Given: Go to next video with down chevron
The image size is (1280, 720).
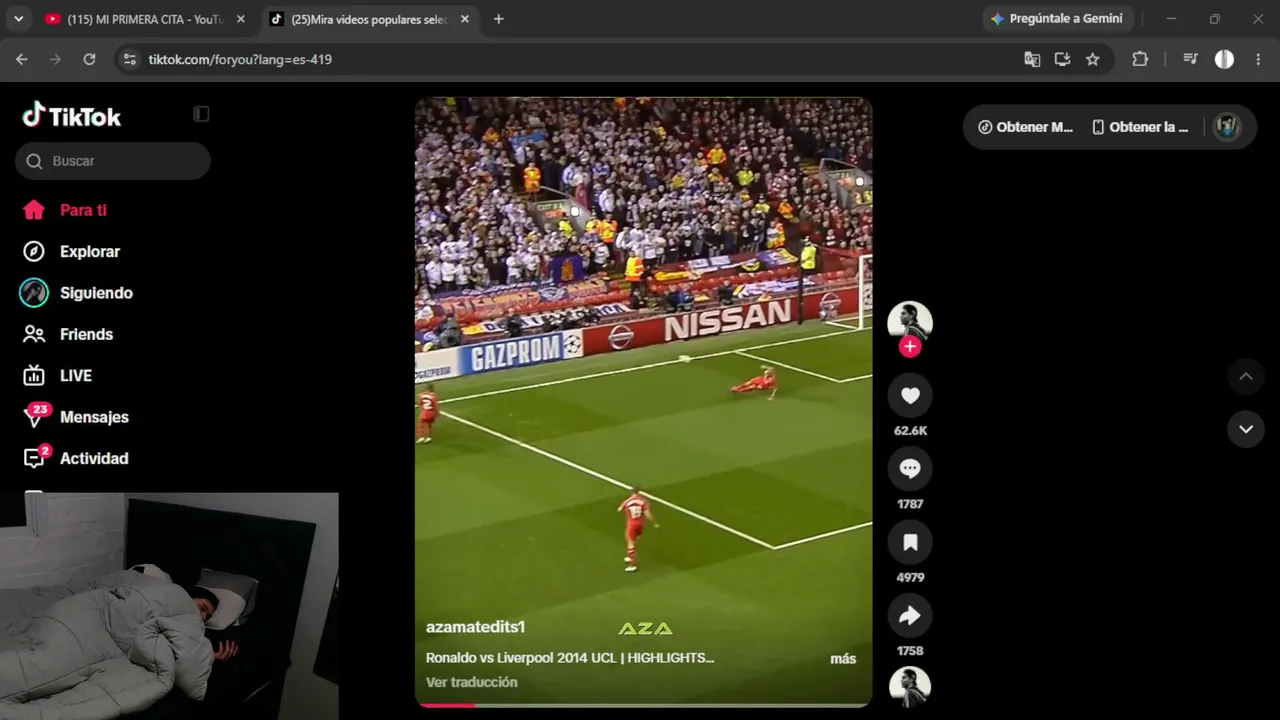Looking at the screenshot, I should (1246, 429).
